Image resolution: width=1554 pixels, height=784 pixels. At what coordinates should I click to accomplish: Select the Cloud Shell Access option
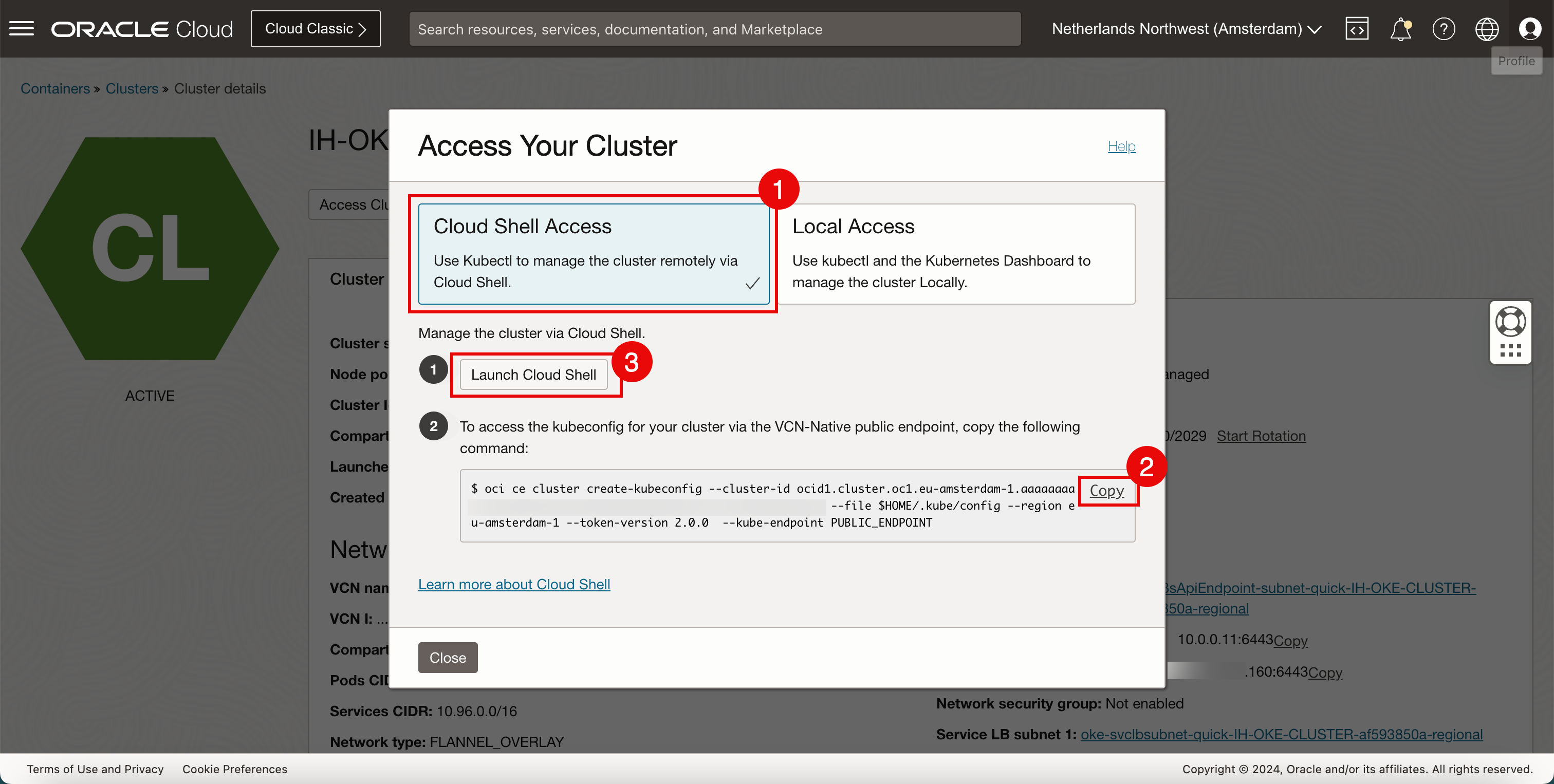tap(594, 253)
